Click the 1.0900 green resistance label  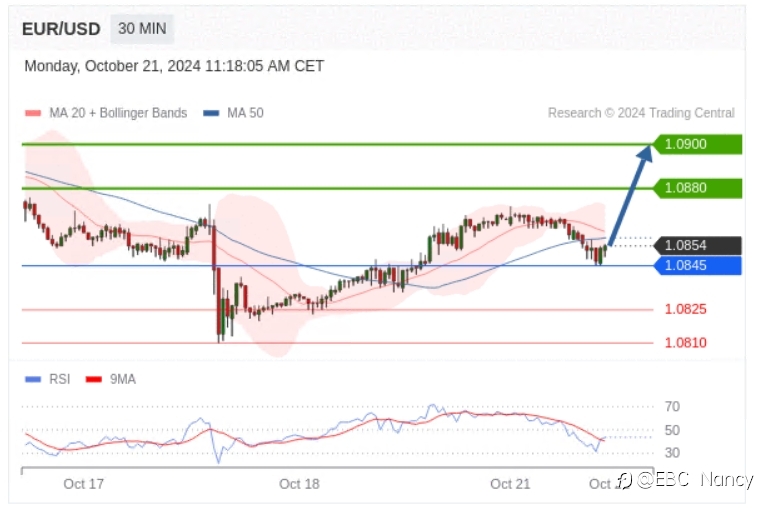click(x=697, y=144)
